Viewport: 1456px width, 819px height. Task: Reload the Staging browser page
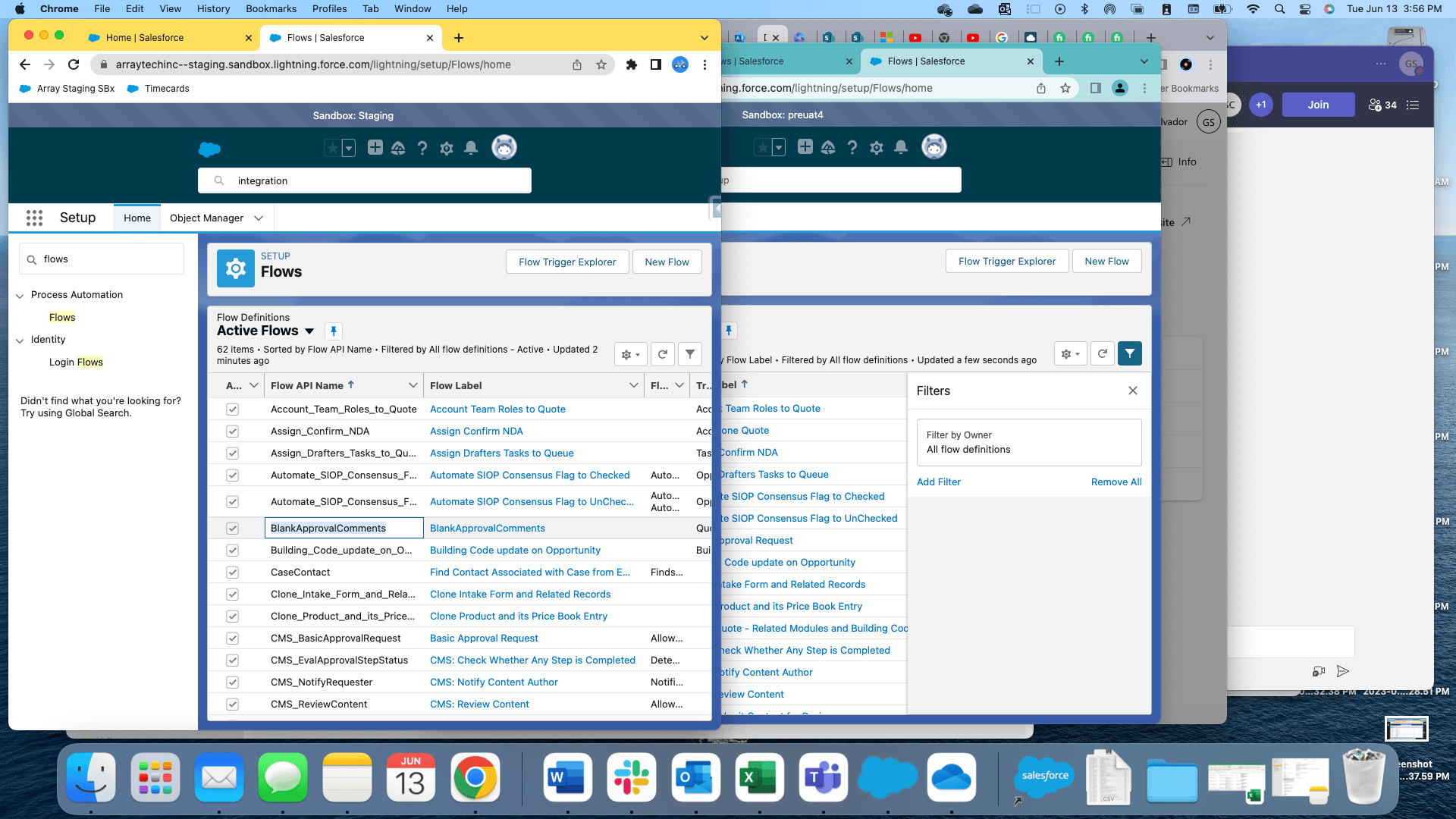pos(74,64)
